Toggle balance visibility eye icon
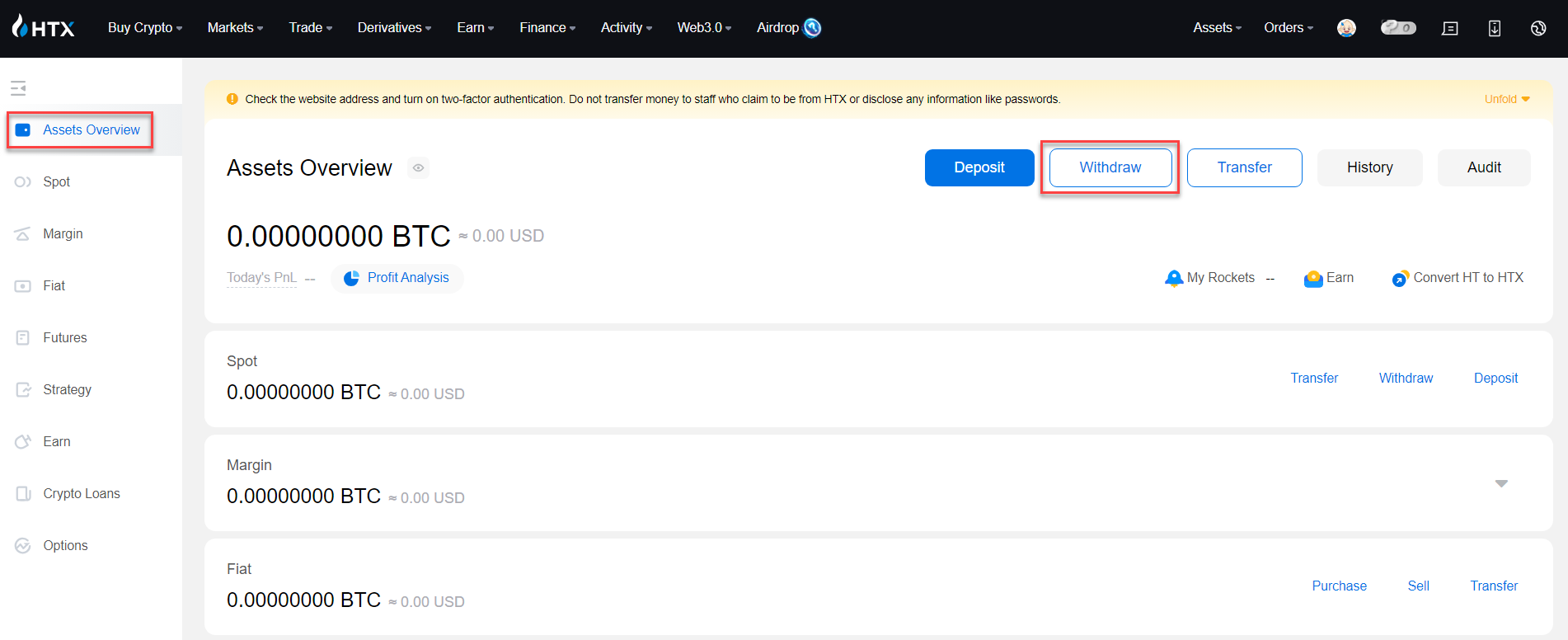The image size is (1568, 640). (x=419, y=168)
